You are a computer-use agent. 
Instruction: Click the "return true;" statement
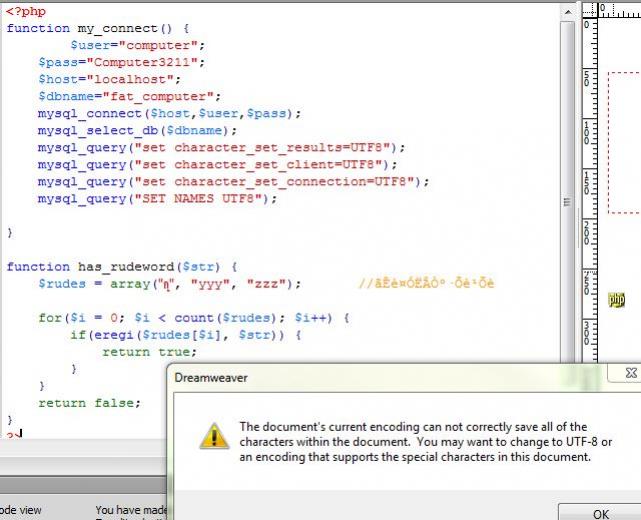pyautogui.click(x=149, y=352)
